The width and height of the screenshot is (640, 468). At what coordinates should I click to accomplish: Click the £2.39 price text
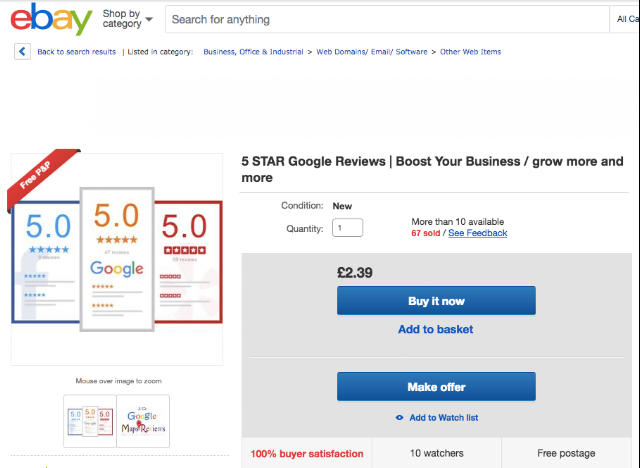tap(355, 273)
